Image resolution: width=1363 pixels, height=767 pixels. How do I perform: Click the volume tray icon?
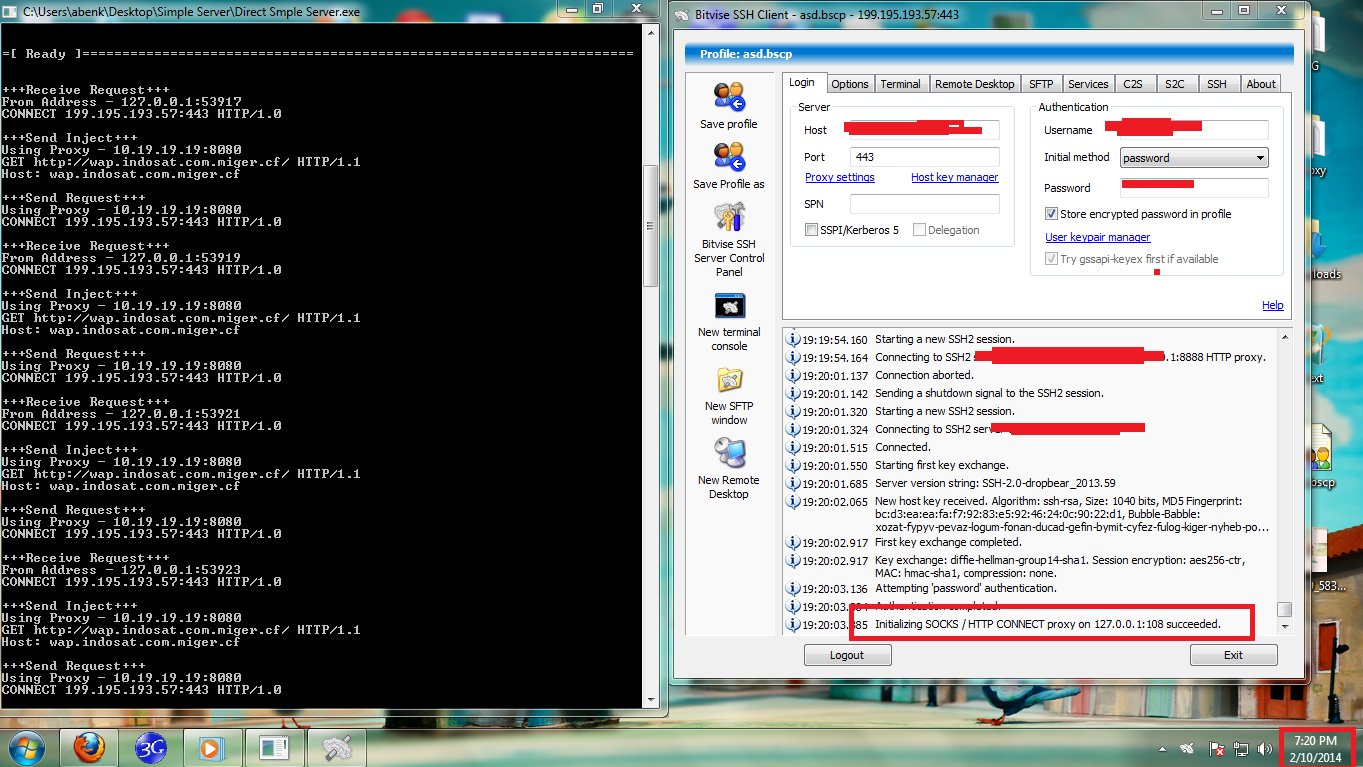(1264, 748)
